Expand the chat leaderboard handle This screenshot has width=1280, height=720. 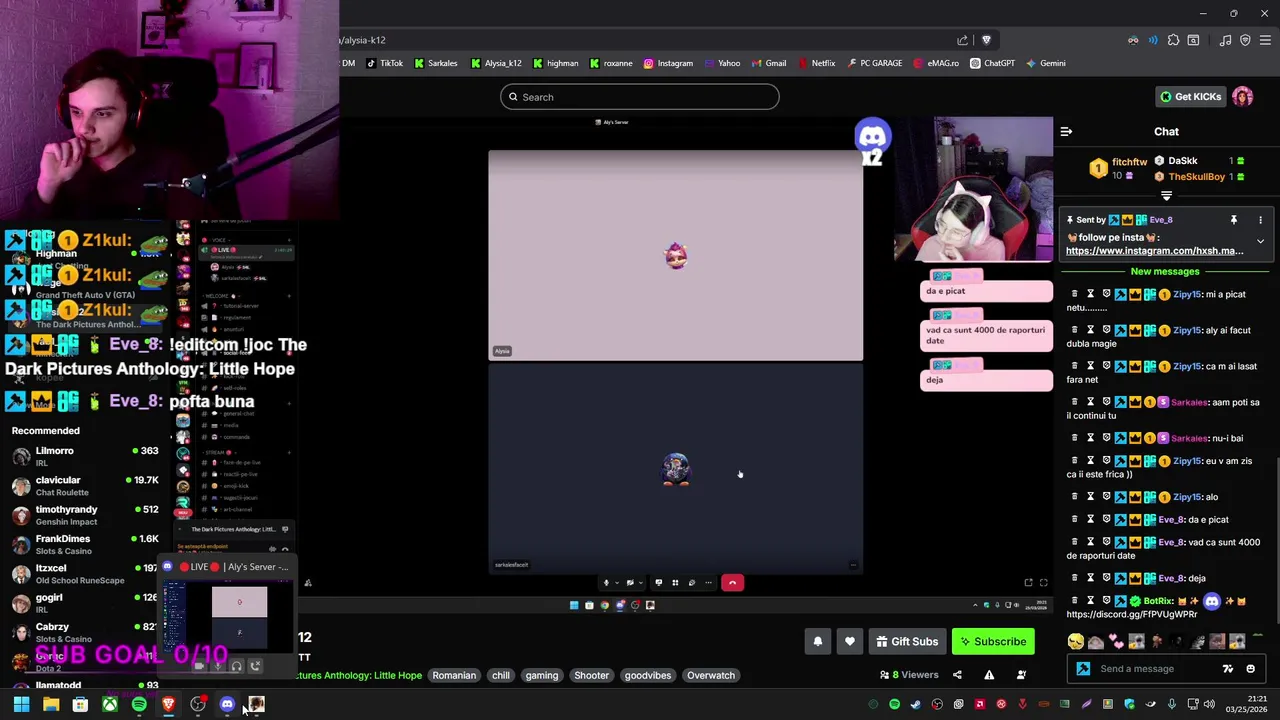[x=1166, y=196]
